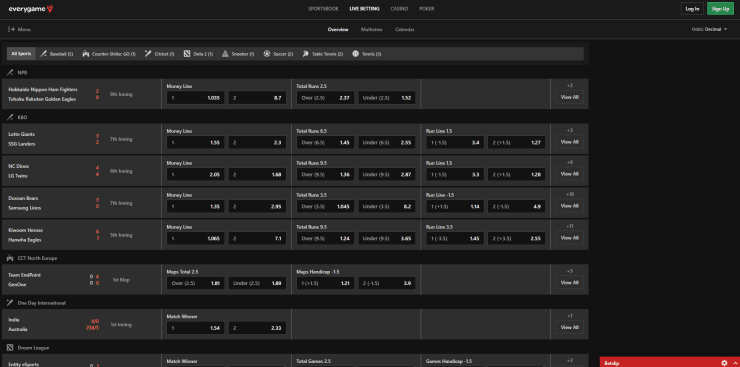This screenshot has width=740, height=367.
Task: Click the KBO league baseball icon
Action: click(10, 117)
